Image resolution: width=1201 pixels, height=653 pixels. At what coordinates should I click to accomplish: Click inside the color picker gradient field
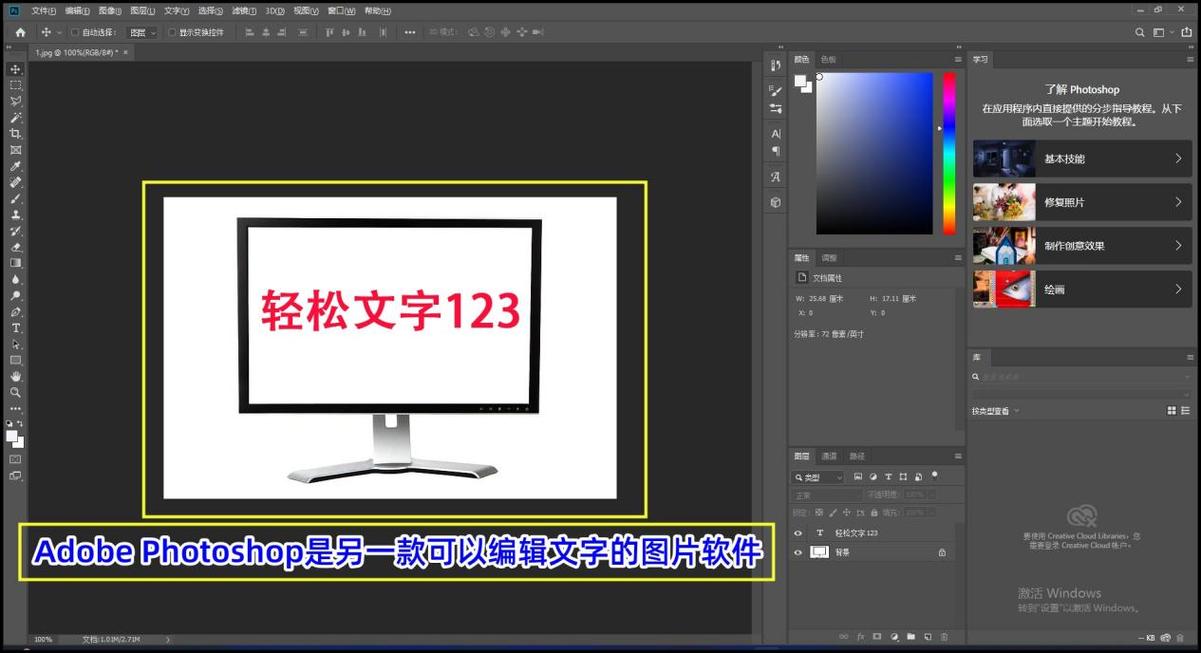[874, 153]
